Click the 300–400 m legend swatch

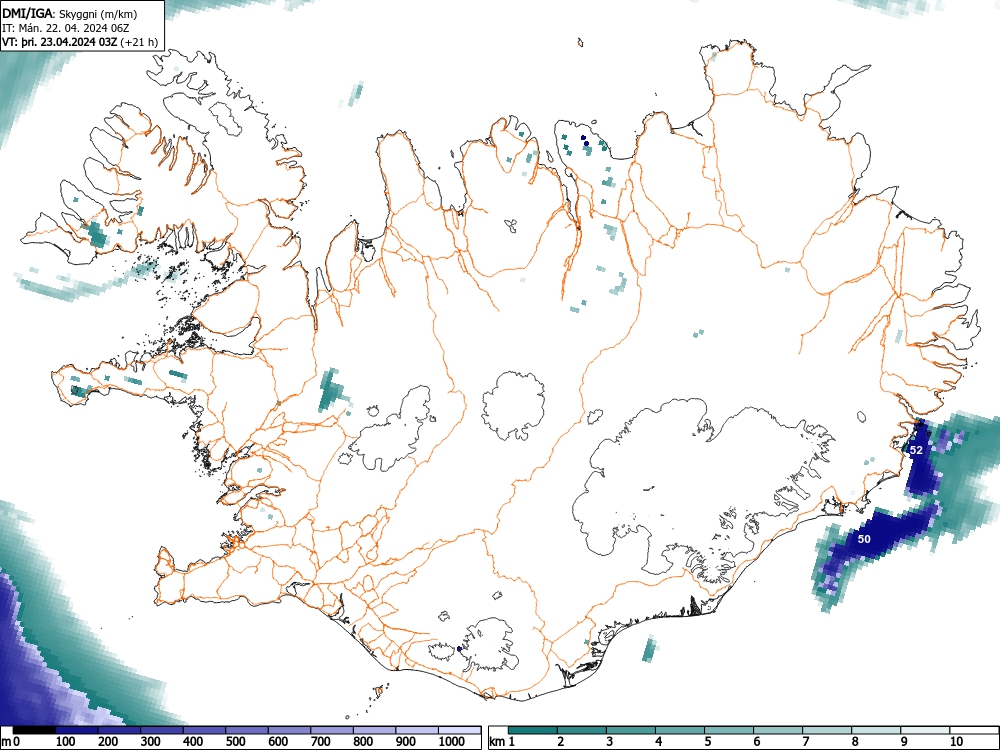162,730
